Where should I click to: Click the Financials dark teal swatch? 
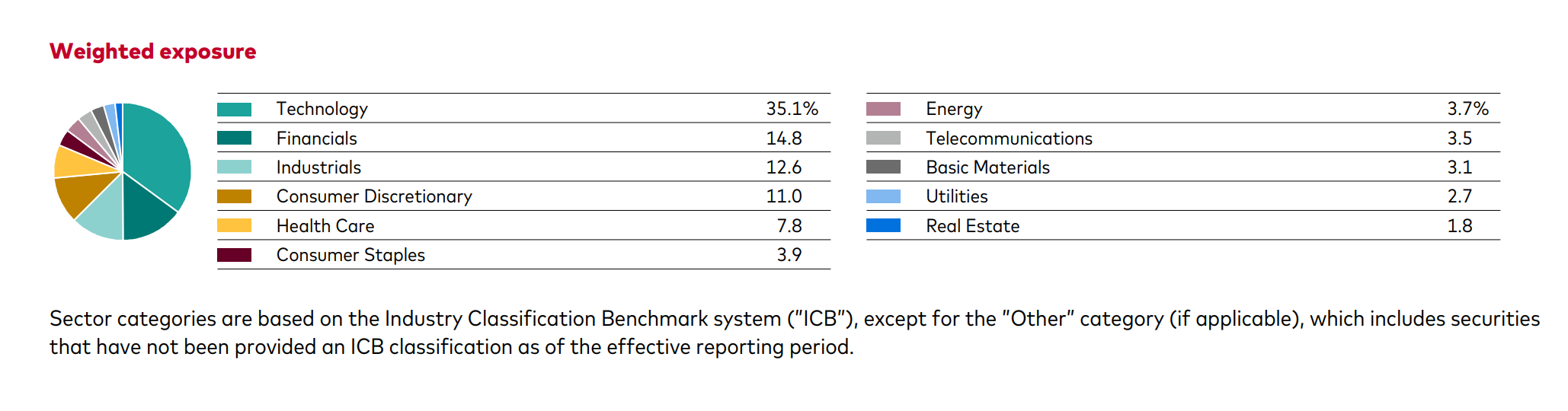point(234,138)
